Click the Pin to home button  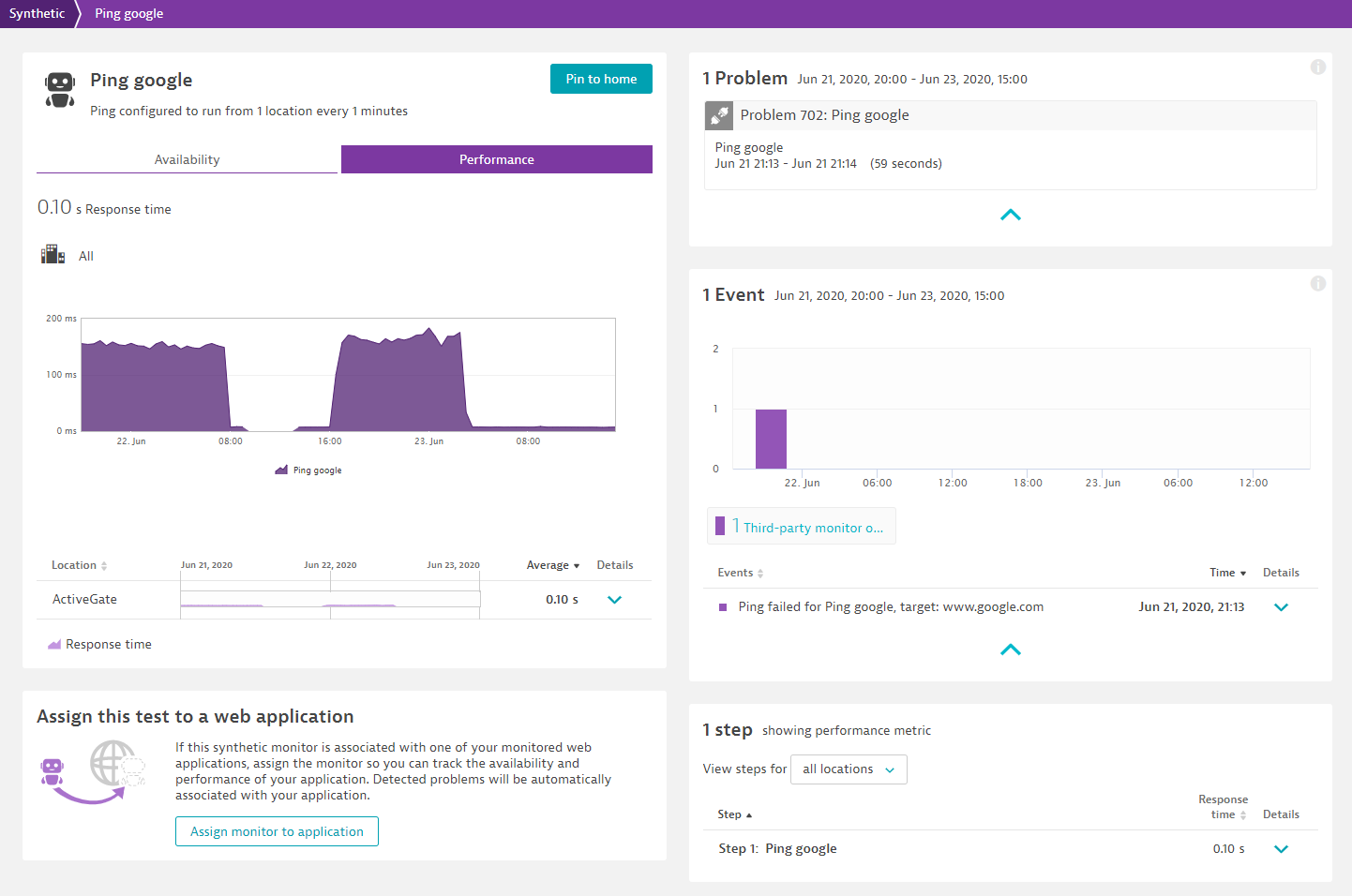click(600, 79)
